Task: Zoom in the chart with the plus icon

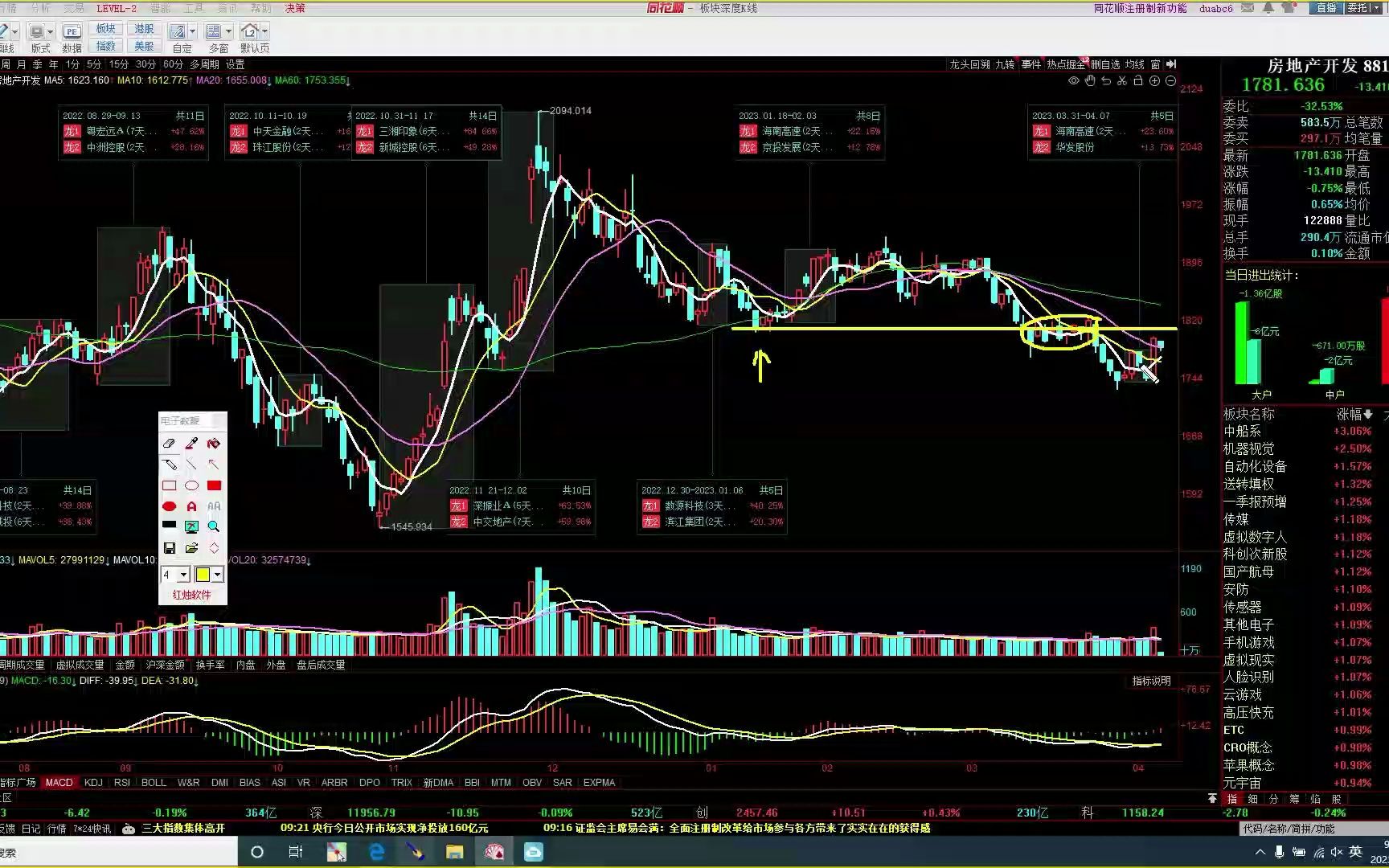Action: [x=1154, y=81]
